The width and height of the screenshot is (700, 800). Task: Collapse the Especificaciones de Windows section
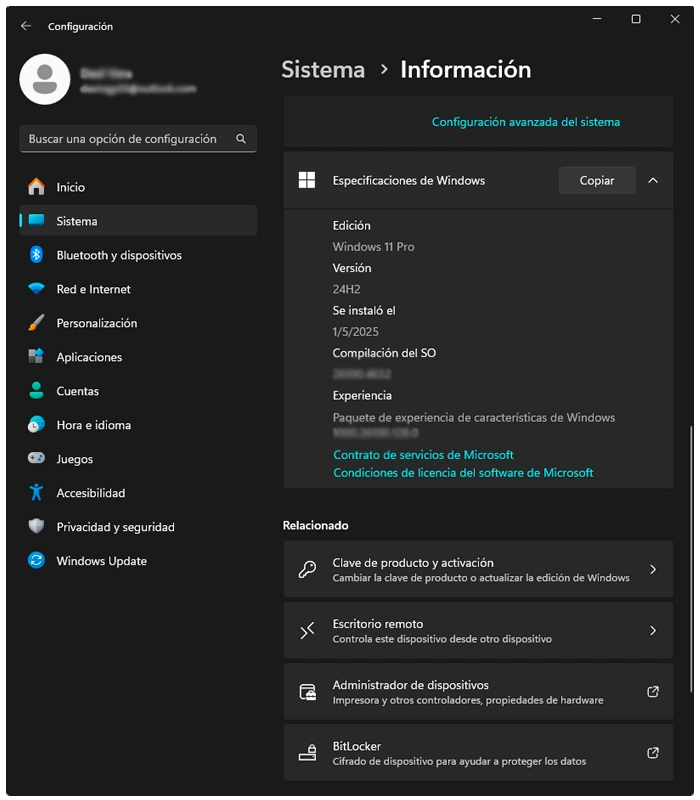coord(653,180)
